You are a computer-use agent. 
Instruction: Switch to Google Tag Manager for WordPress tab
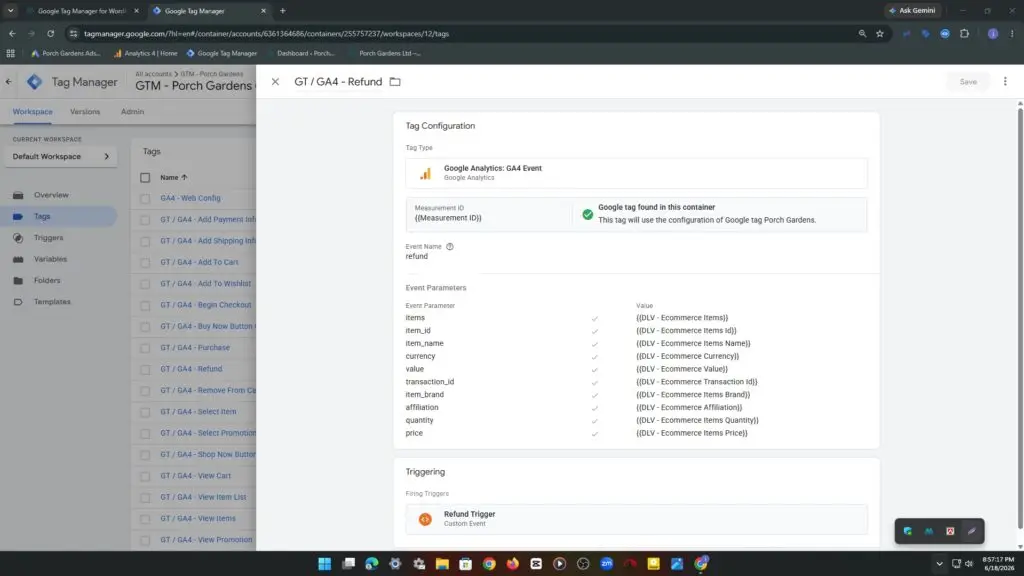click(82, 11)
